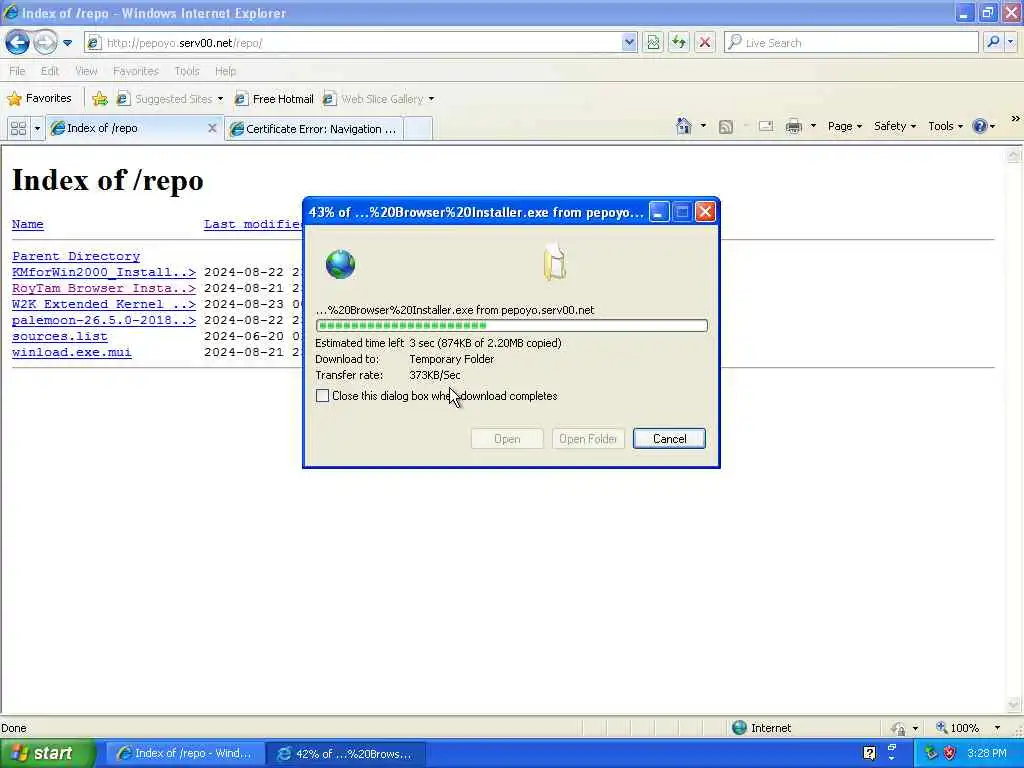Toggle Compatibility View icon
1024x768 pixels.
(653, 43)
